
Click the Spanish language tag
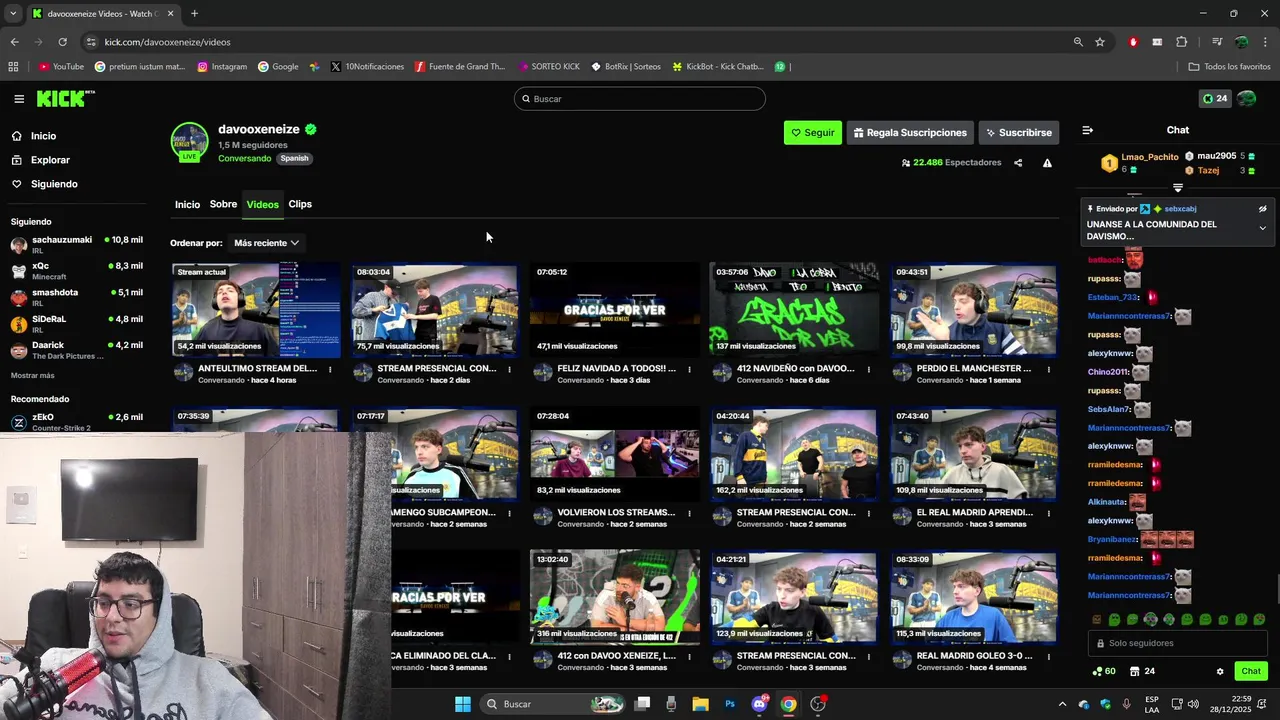[x=294, y=158]
